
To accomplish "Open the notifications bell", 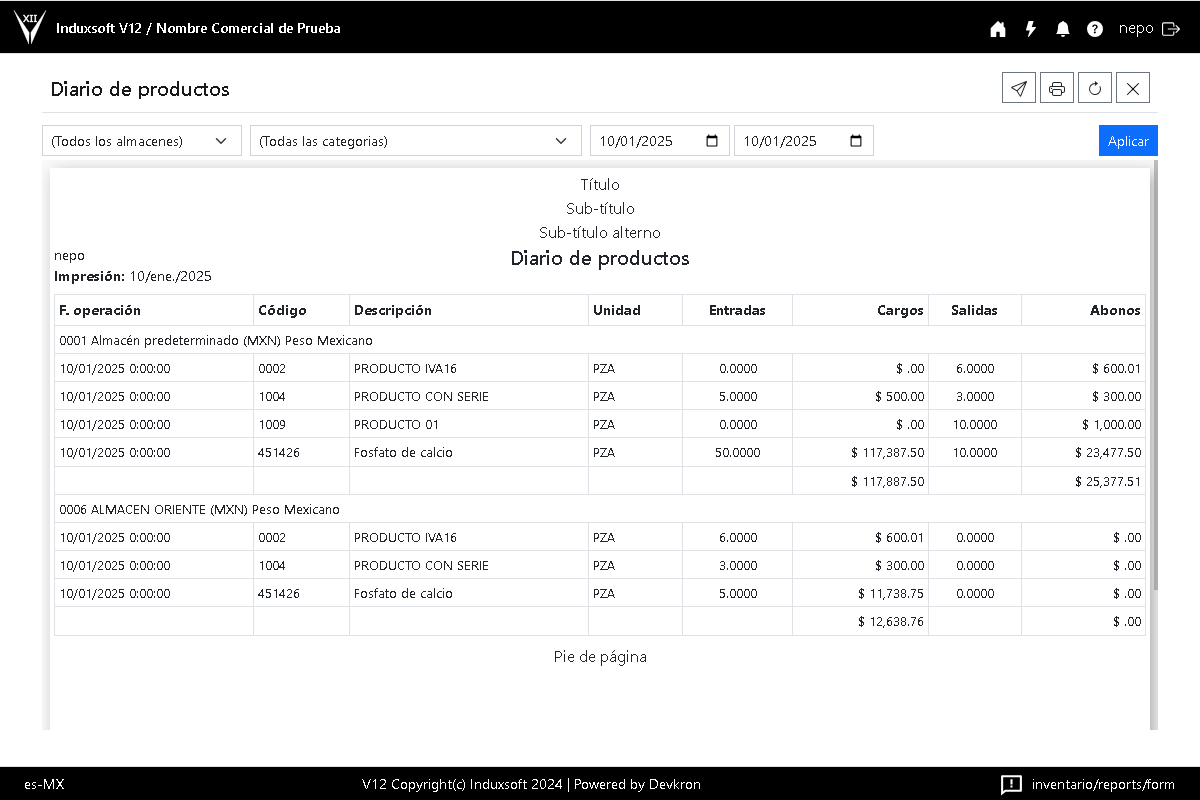I will [1063, 29].
